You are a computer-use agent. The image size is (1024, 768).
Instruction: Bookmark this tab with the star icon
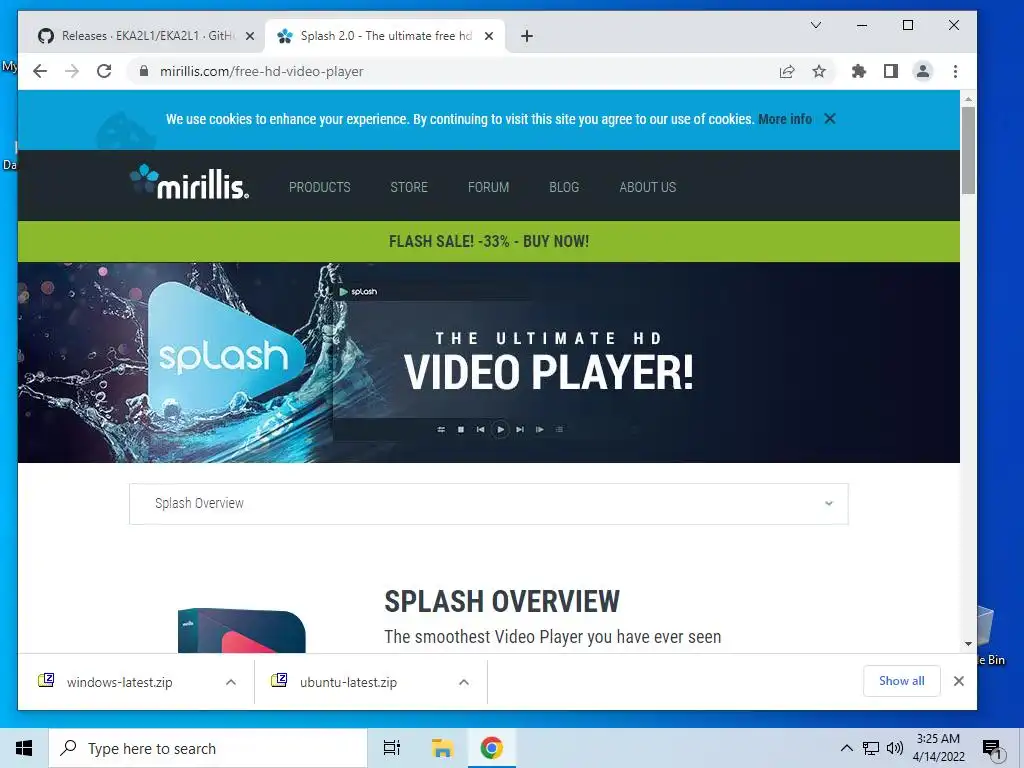[819, 71]
